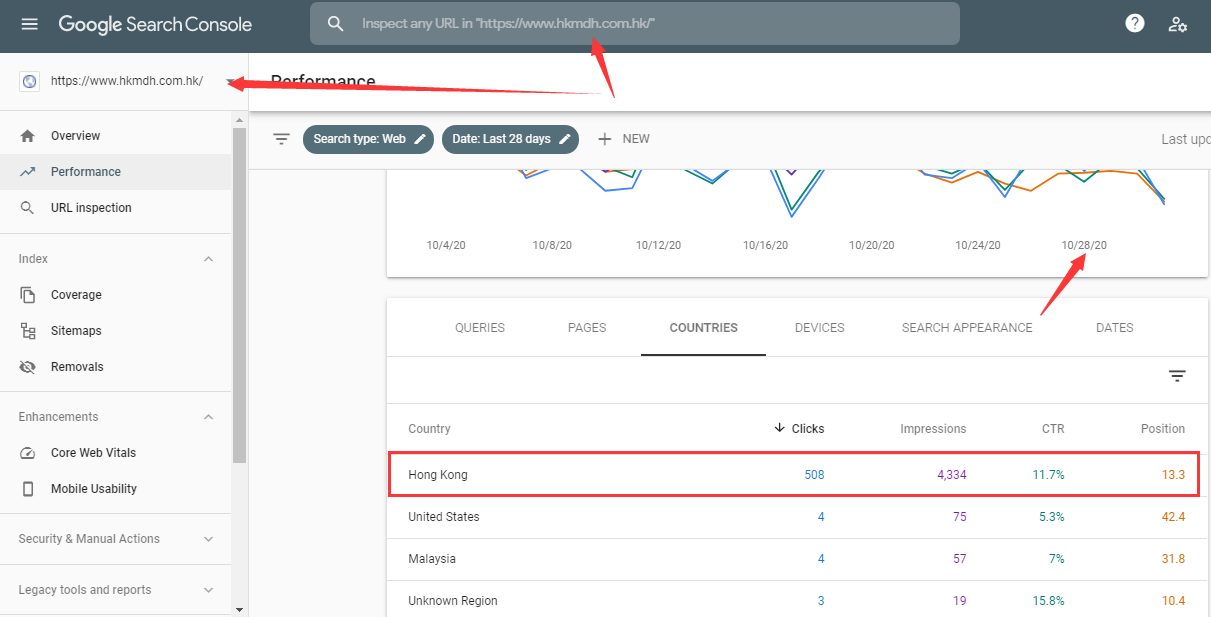
Task: Click the 508 clicks value
Action: point(814,475)
